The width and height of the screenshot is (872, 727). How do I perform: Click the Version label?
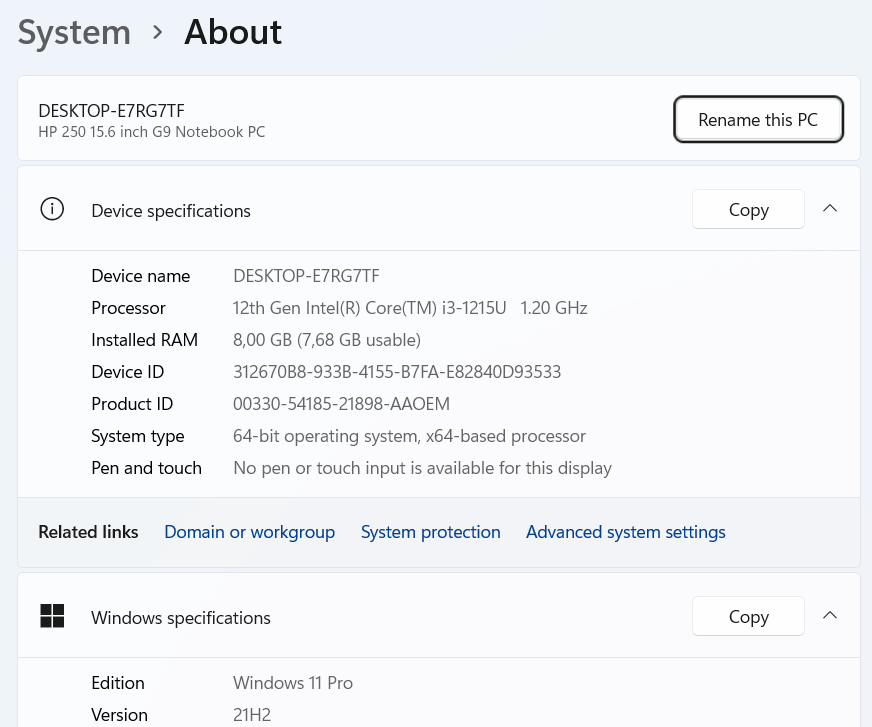click(120, 715)
